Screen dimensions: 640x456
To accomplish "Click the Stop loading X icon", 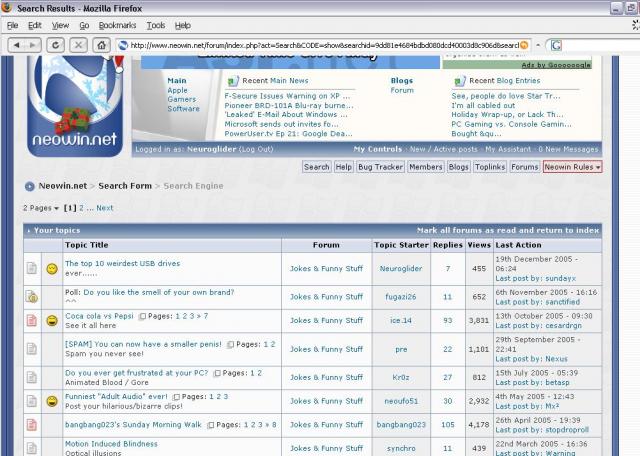I will click(78, 45).
